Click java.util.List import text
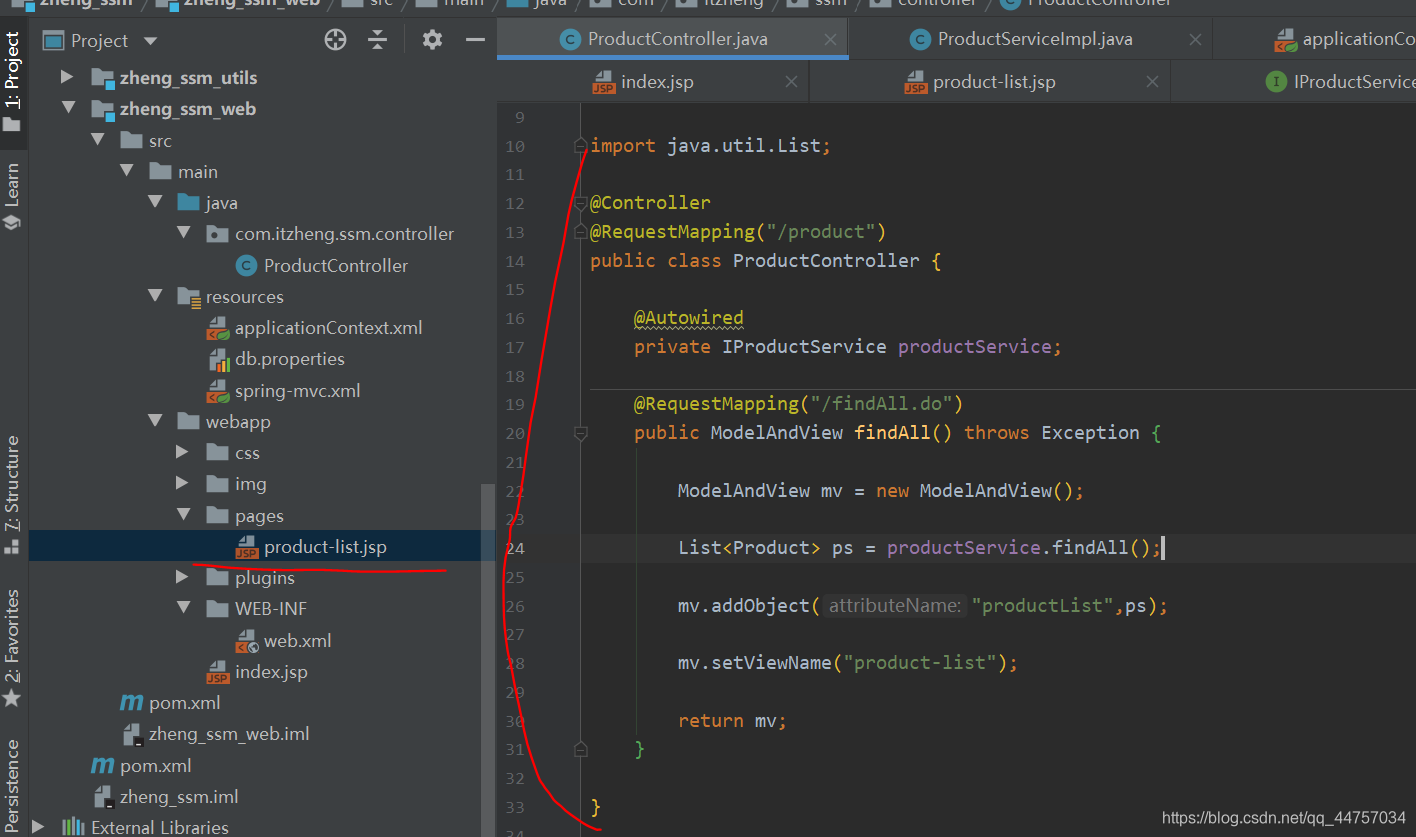 [744, 145]
